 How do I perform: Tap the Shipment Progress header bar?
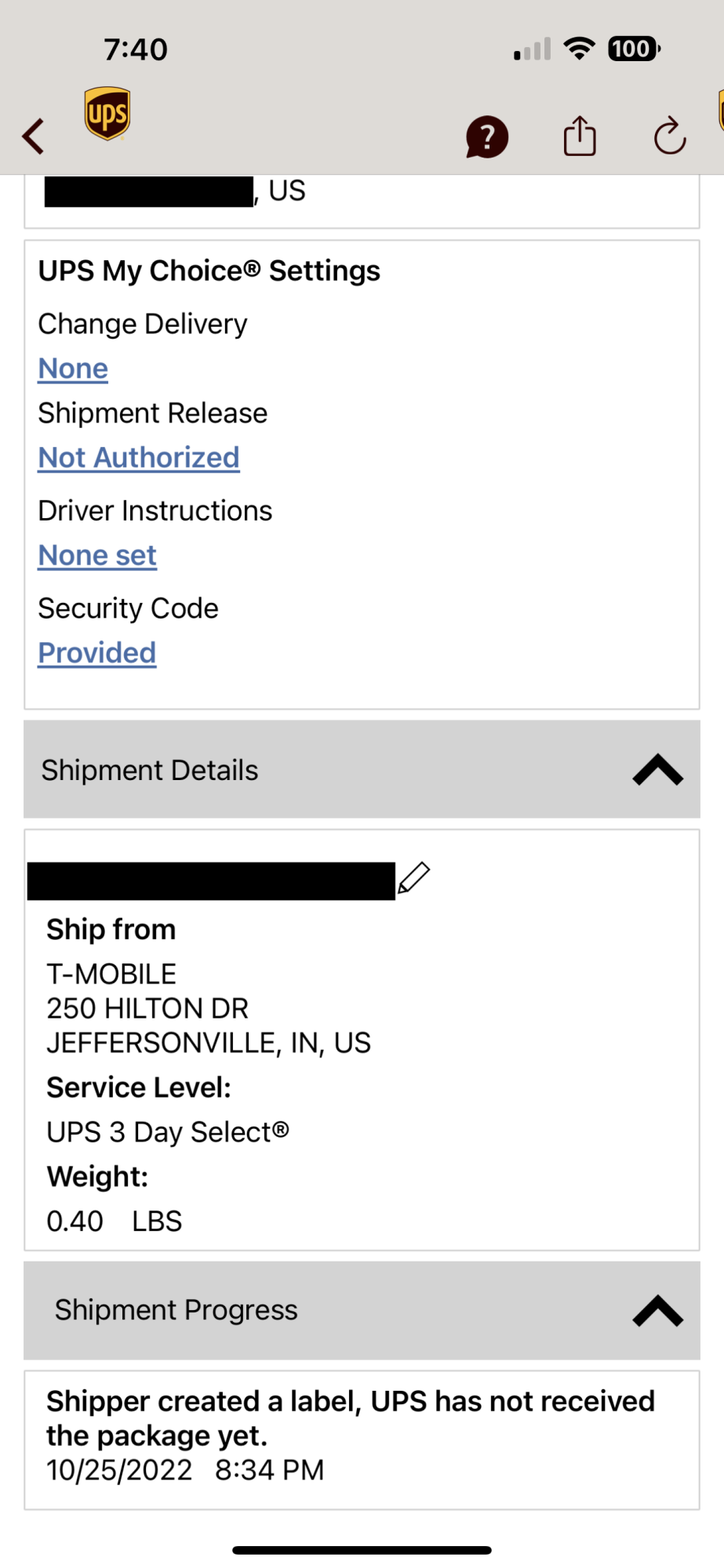pyautogui.click(x=362, y=1310)
